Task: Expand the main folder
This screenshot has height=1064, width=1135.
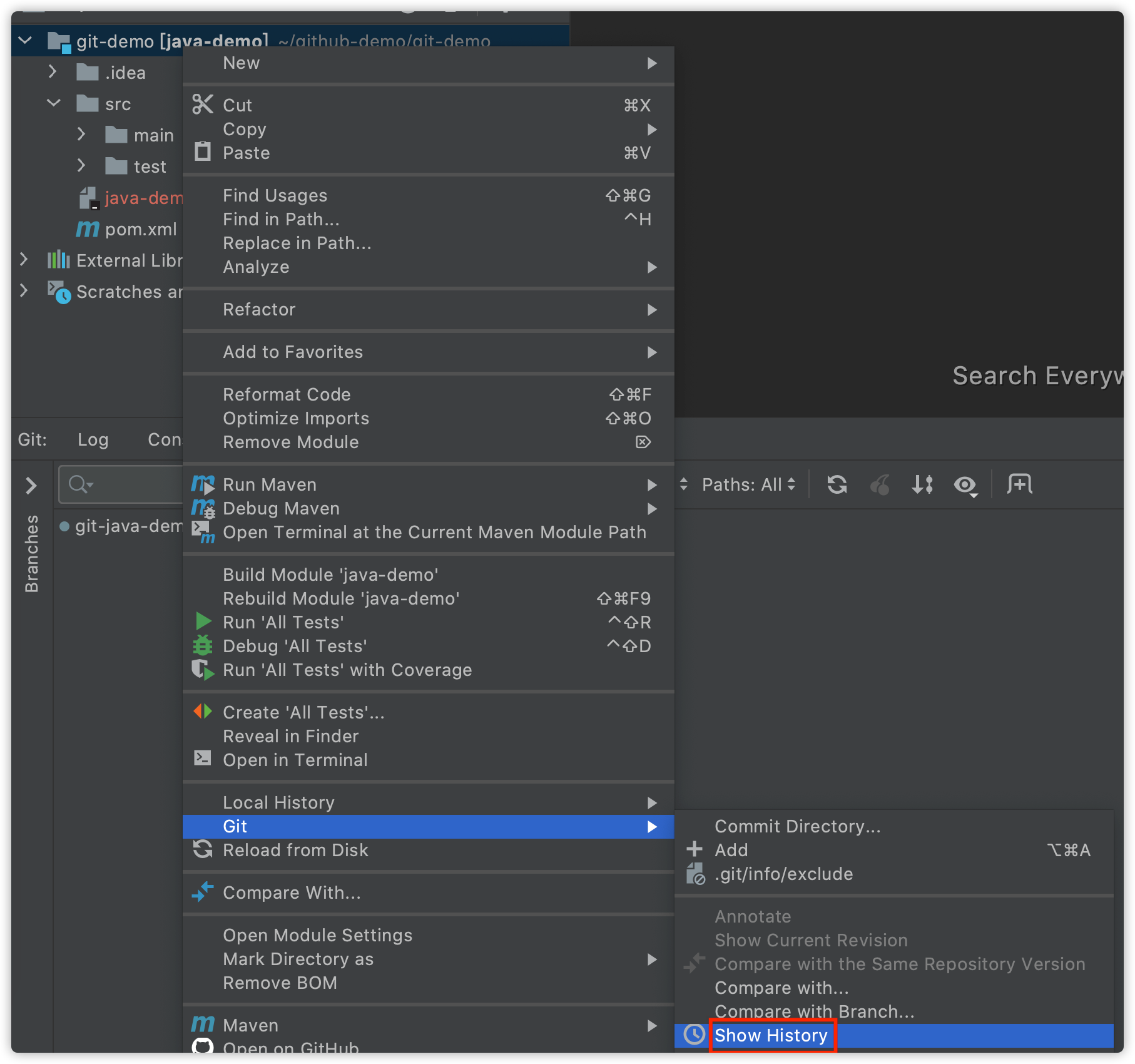Action: [81, 134]
